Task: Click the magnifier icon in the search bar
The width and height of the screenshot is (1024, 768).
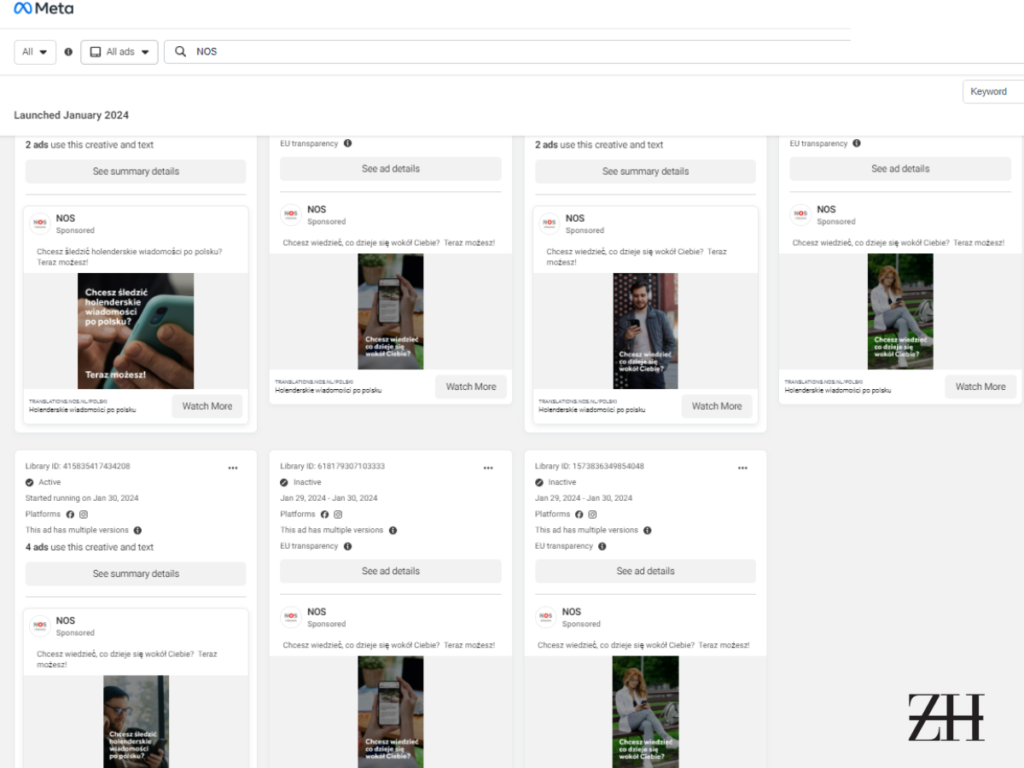Action: pyautogui.click(x=181, y=52)
